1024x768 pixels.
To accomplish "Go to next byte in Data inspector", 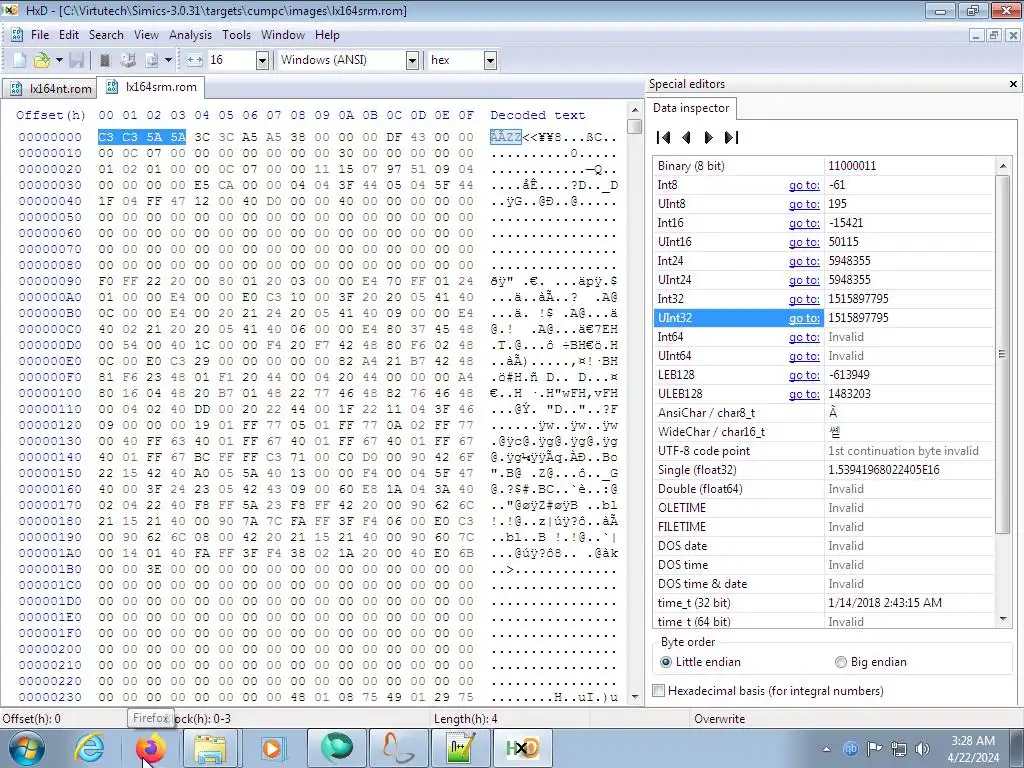I will coord(709,137).
